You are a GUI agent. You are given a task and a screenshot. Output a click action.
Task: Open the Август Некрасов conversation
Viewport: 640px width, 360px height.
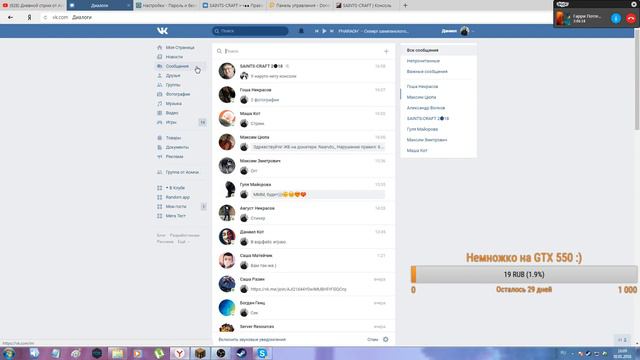(x=303, y=213)
